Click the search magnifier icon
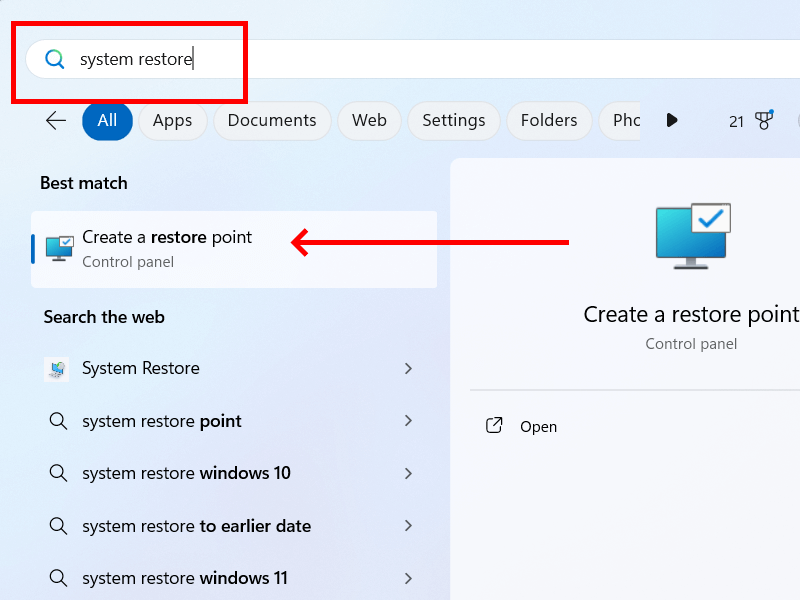 [54, 59]
